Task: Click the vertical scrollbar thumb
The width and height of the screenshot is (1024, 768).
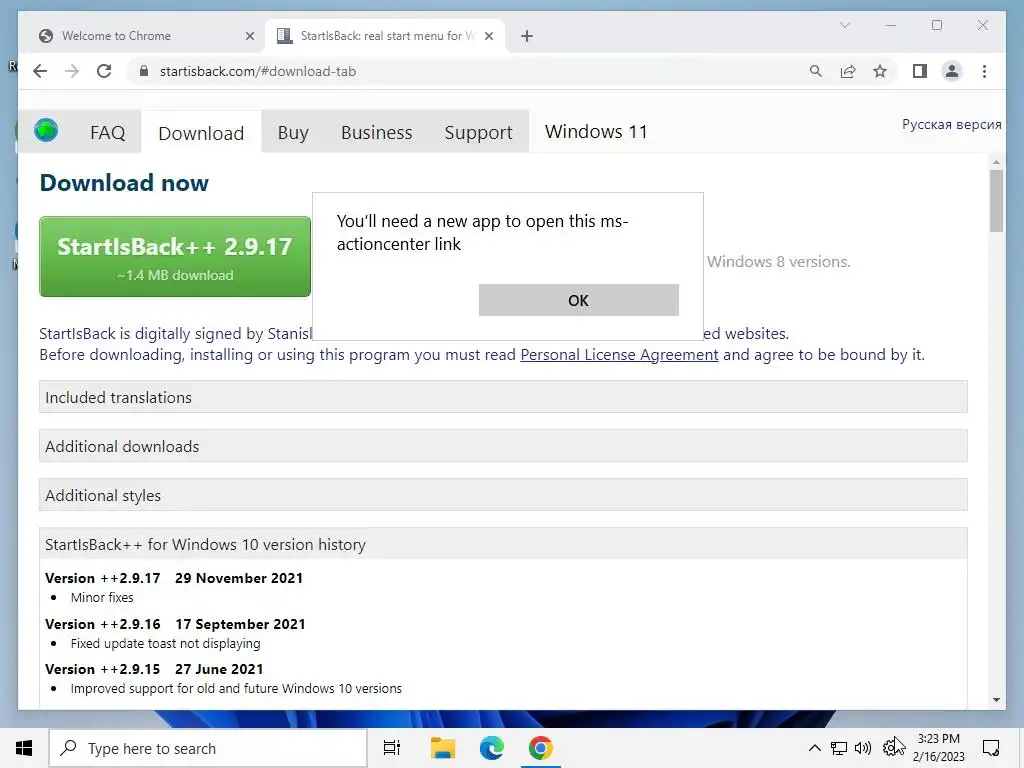Action: point(996,201)
